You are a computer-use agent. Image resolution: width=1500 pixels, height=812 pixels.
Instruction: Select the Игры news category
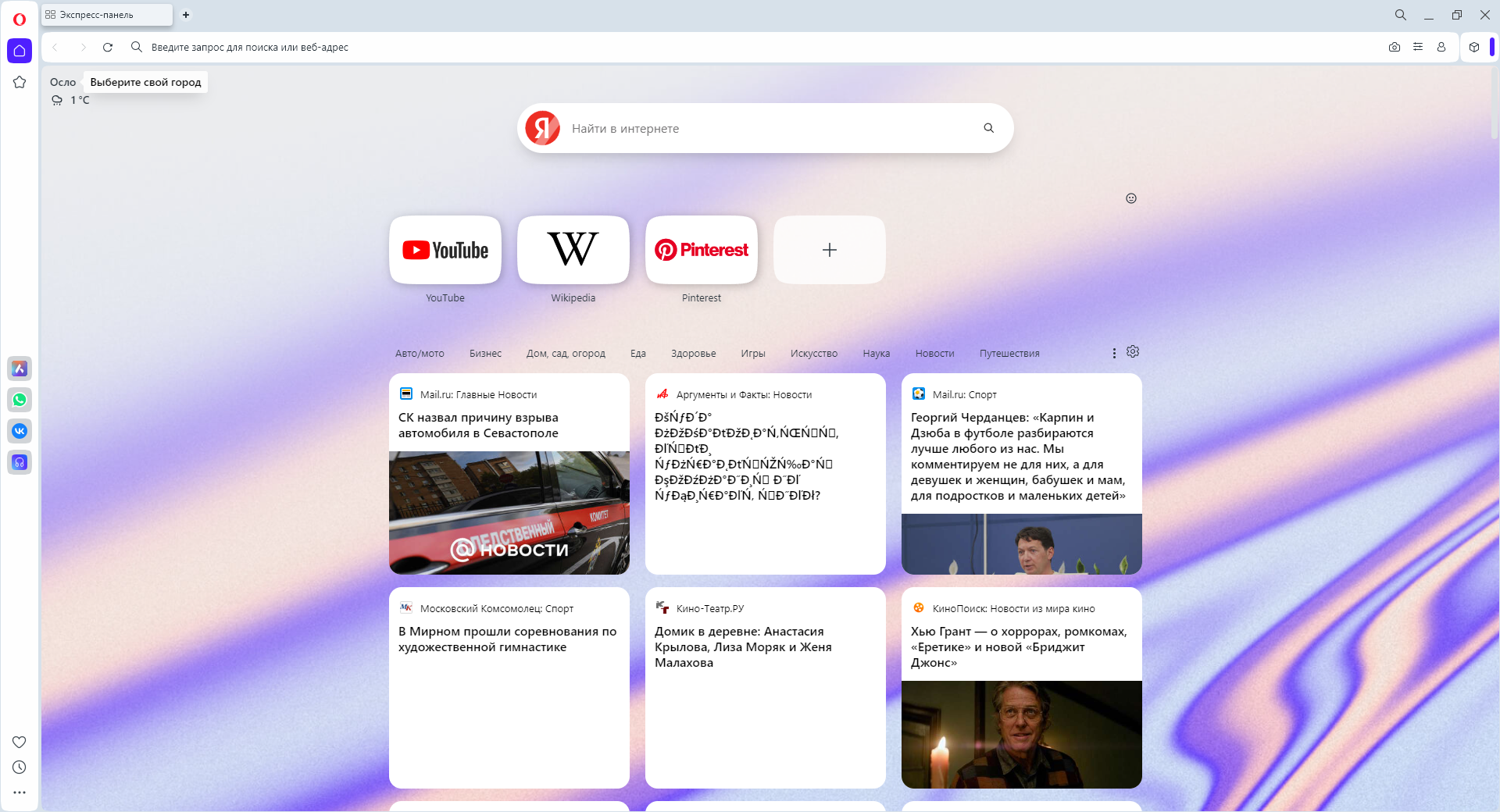(753, 354)
